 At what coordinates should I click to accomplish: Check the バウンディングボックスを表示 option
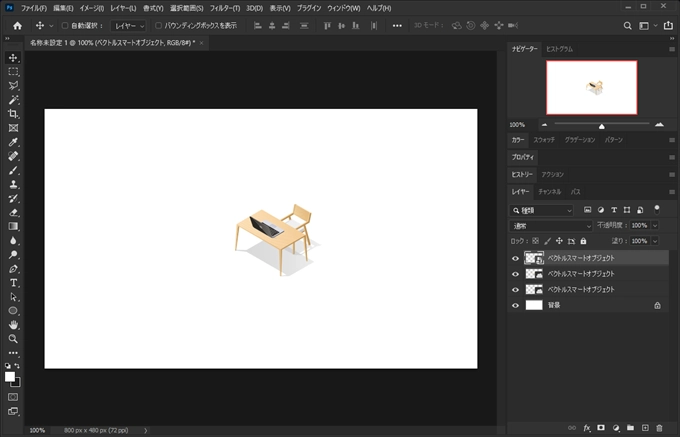pyautogui.click(x=158, y=26)
